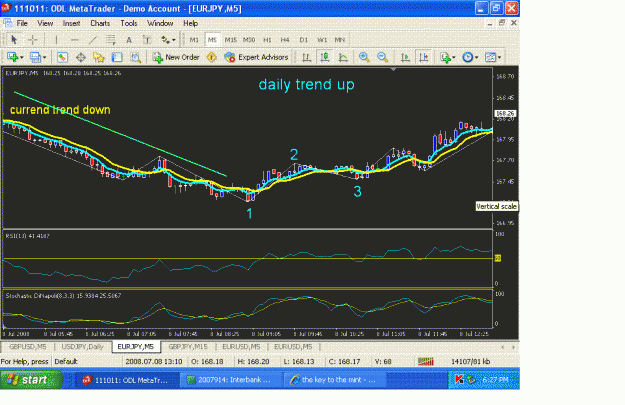Switch chart to line chart
Image resolution: width=625 pixels, height=405 pixels.
(343, 57)
